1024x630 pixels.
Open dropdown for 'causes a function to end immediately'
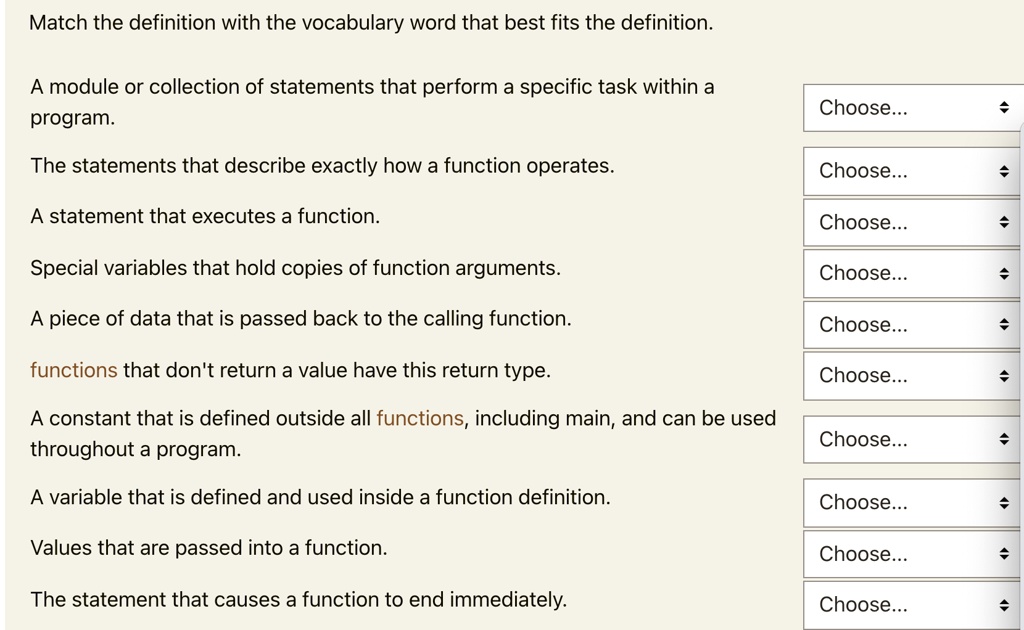pos(912,605)
